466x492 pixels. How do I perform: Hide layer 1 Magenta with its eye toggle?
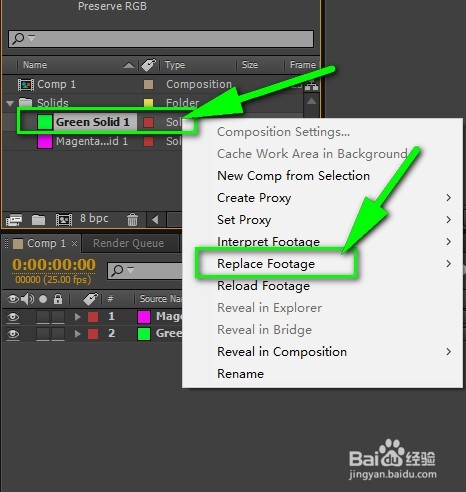[13, 317]
